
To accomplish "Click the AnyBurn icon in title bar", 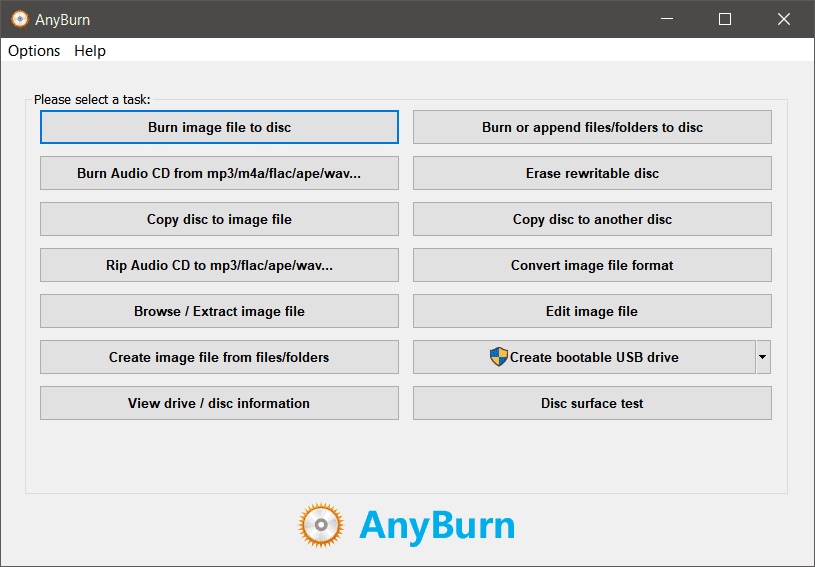I will tap(20, 19).
